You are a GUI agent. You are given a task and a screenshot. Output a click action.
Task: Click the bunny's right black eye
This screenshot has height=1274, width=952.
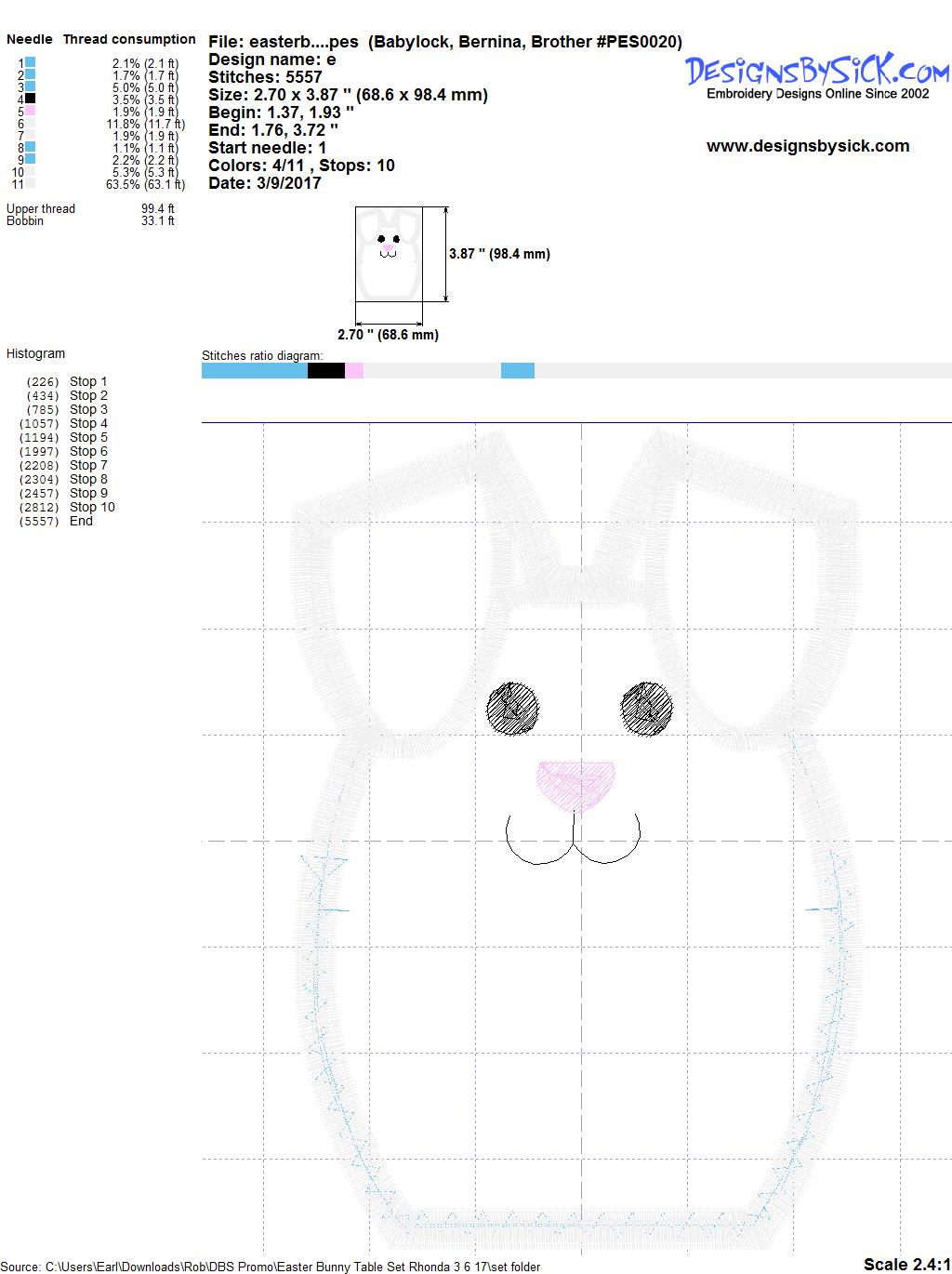pos(646,709)
